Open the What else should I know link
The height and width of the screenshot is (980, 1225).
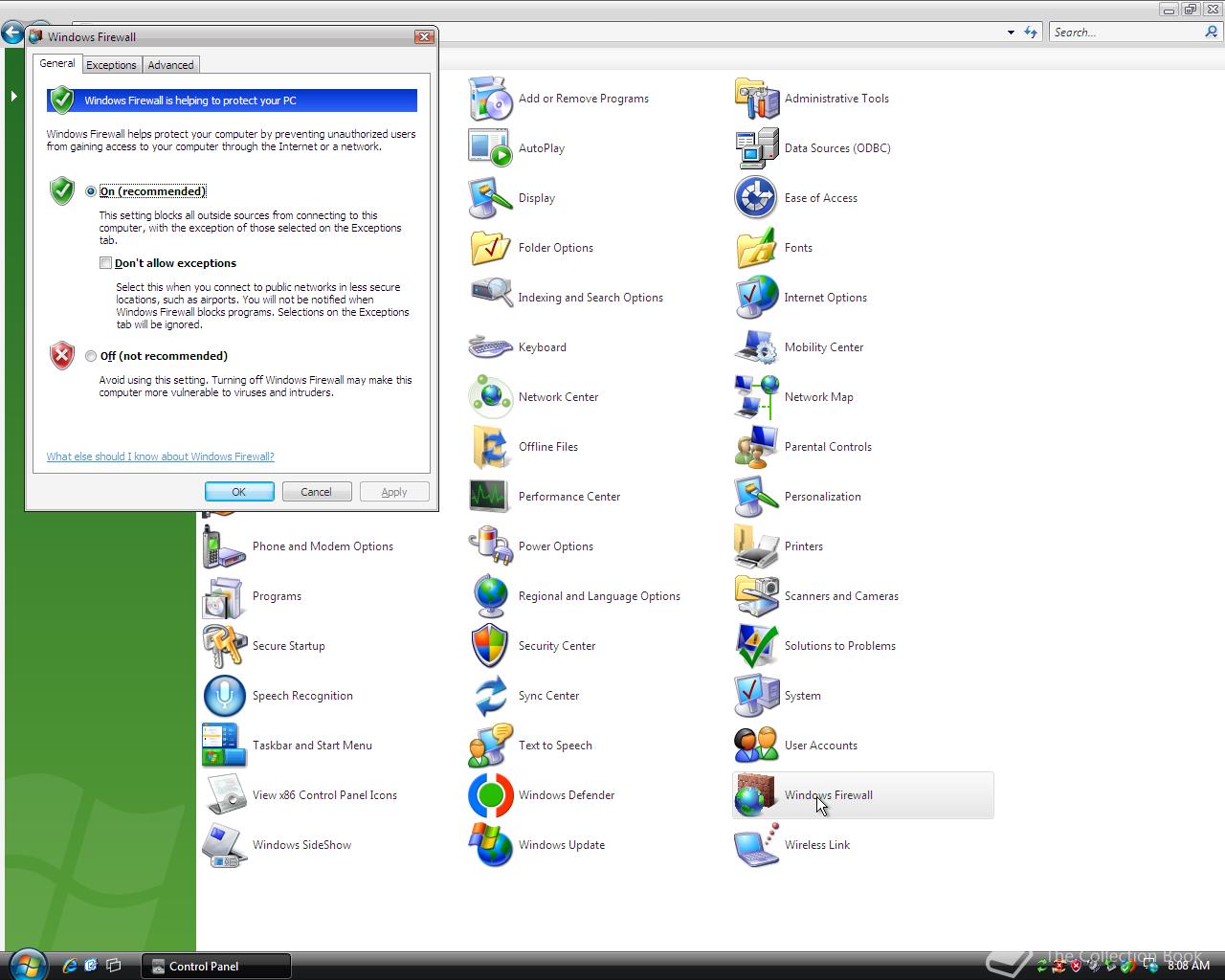click(160, 457)
